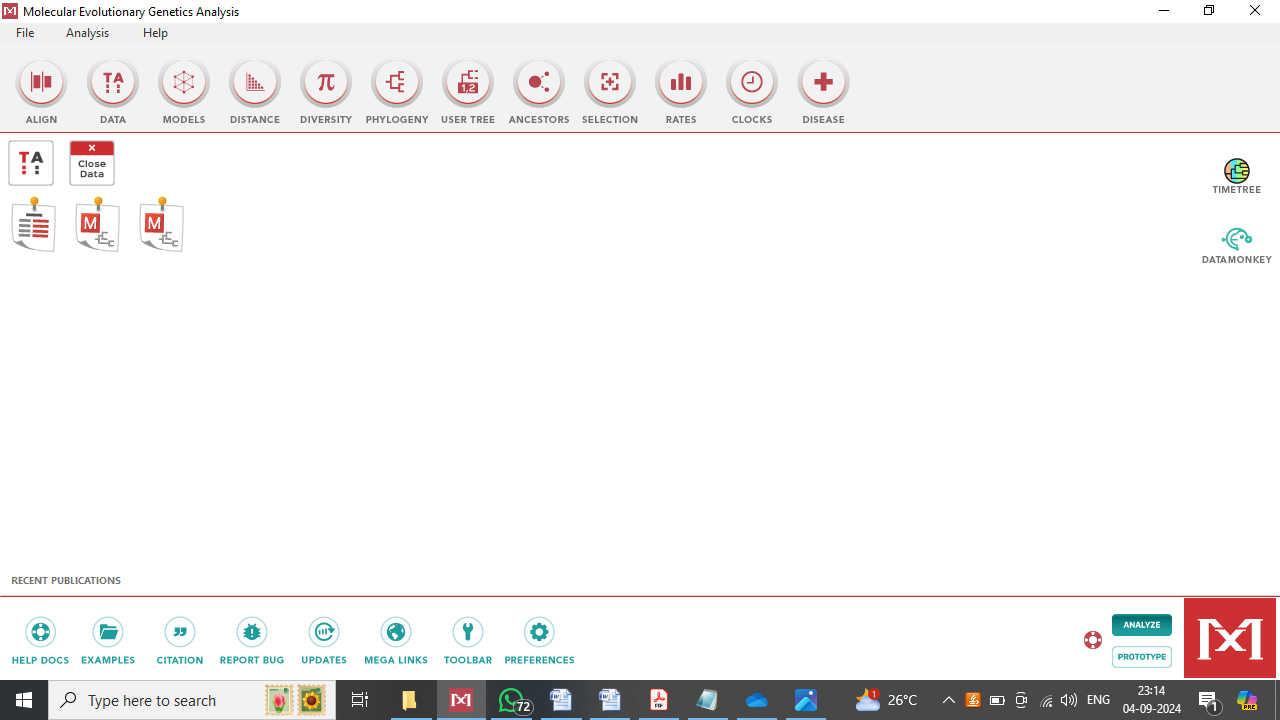The image size is (1280, 720).
Task: Open the weather widget showing 26°C
Action: (887, 700)
